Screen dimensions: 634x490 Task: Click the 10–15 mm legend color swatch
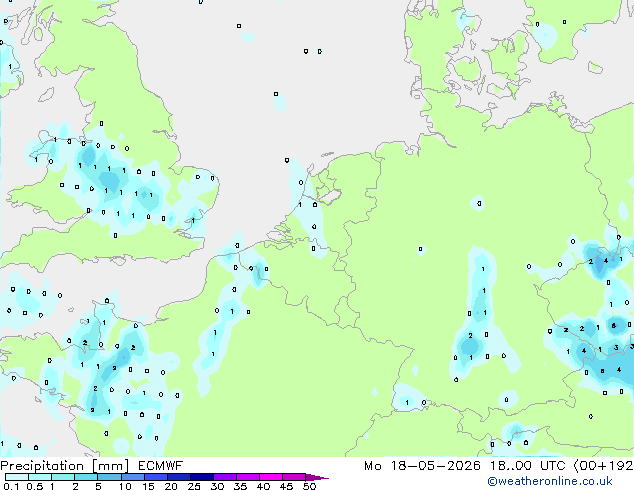click(133, 477)
